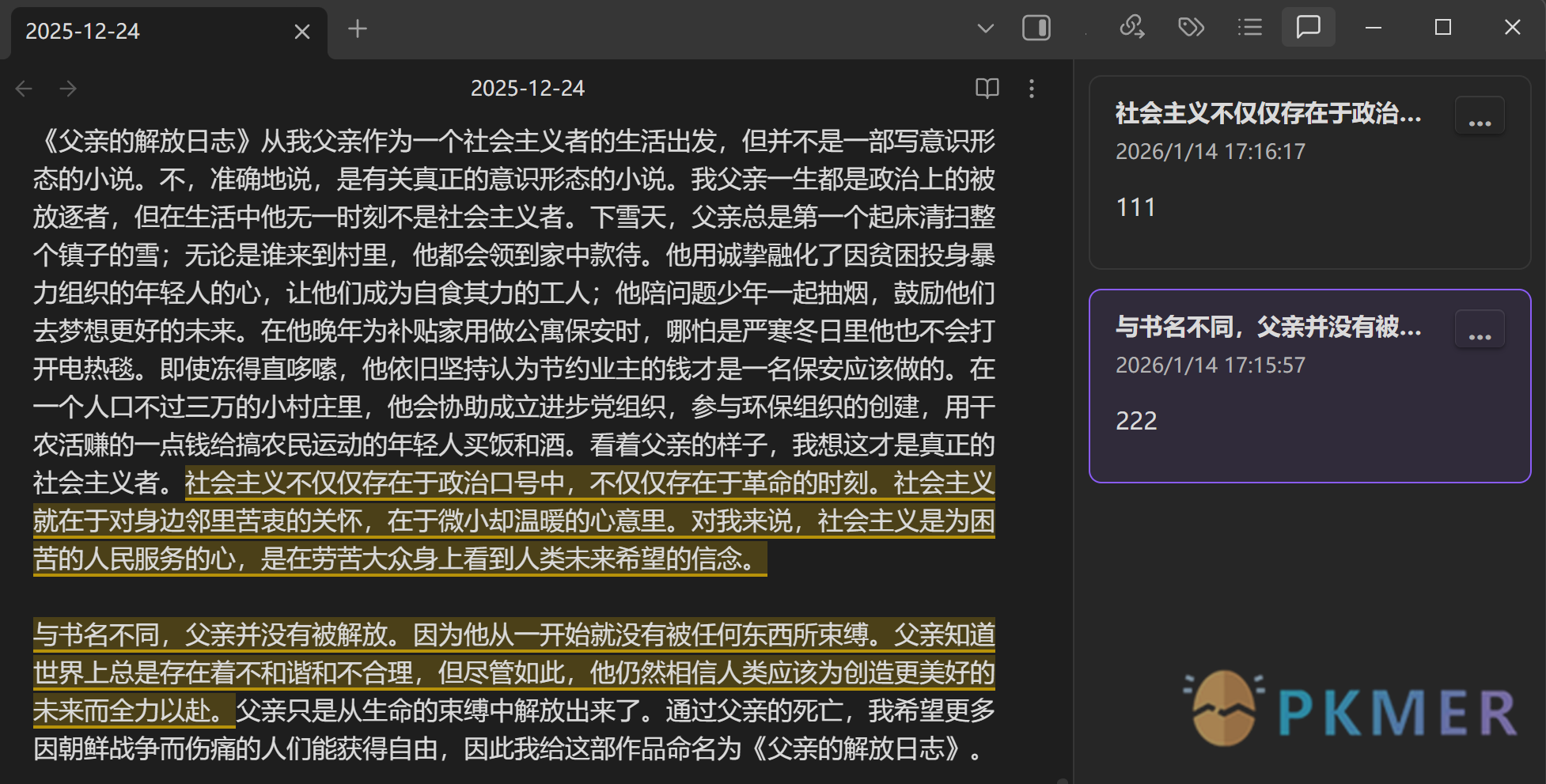Open the tags panel
This screenshot has width=1546, height=784.
1192,28
